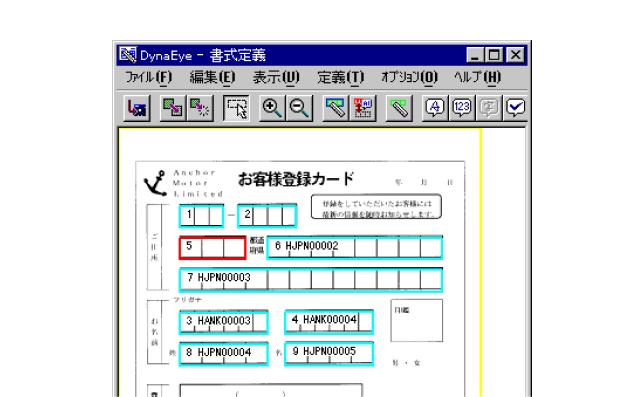Click the speech bubble letter A icon
The width and height of the screenshot is (644, 397).
pyautogui.click(x=435, y=108)
